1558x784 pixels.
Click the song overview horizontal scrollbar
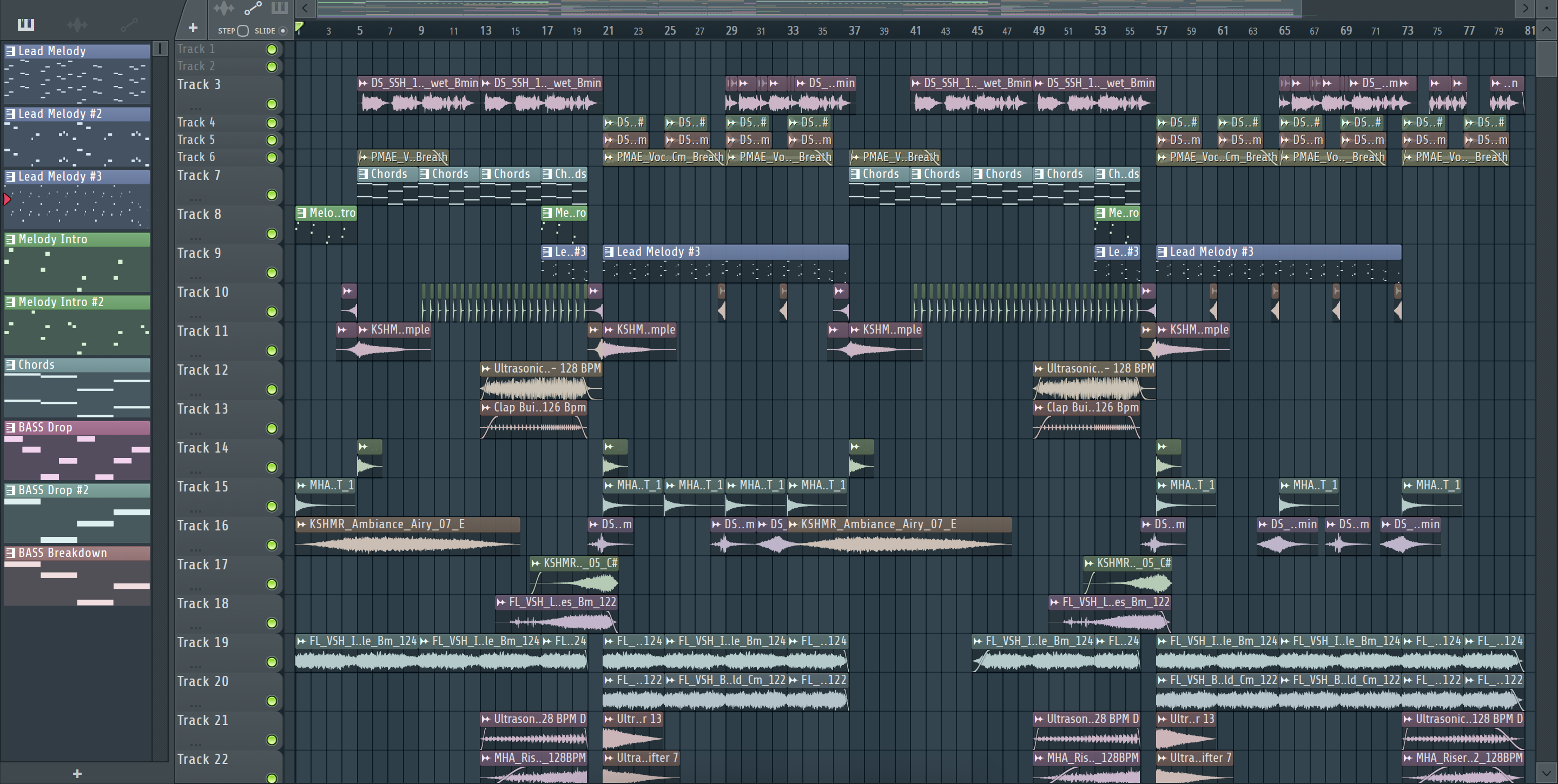point(809,9)
